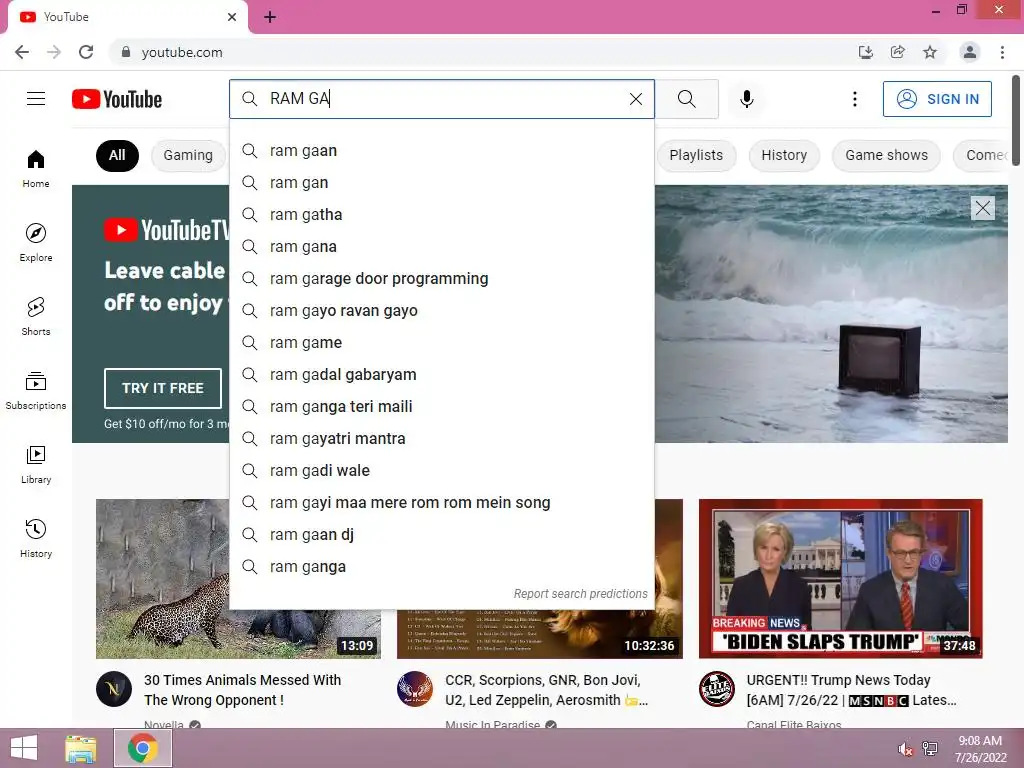Open History in sidebar

click(x=36, y=538)
